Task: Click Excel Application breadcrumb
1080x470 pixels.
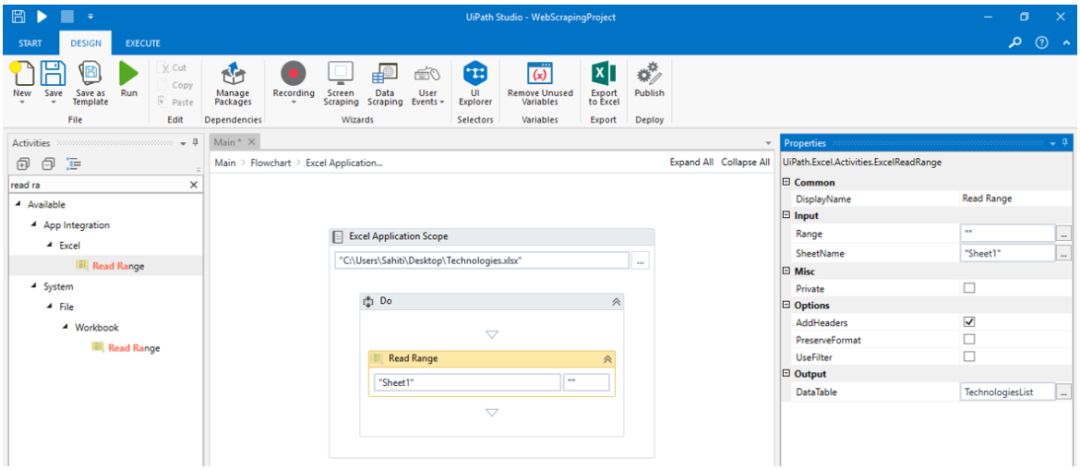Action: click(344, 163)
